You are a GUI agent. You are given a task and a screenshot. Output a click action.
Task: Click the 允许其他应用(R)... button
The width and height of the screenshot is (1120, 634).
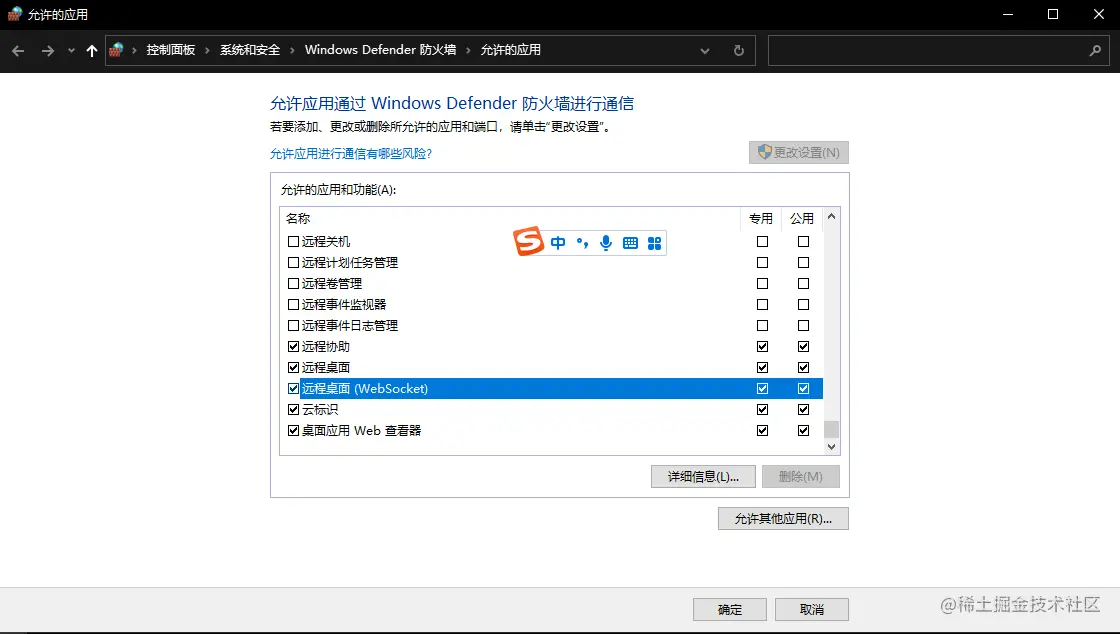pyautogui.click(x=784, y=518)
